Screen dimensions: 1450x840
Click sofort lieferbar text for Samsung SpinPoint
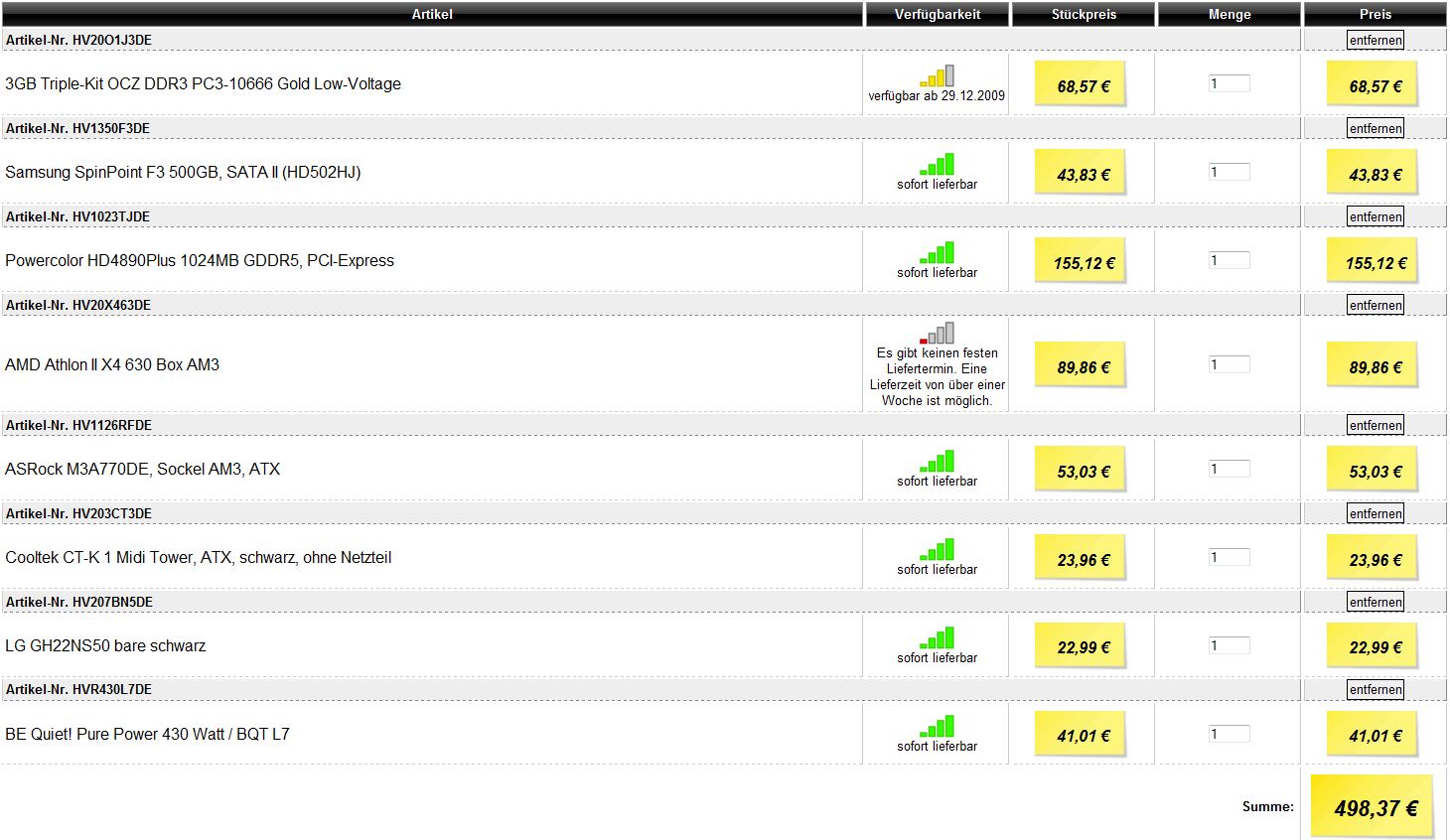937,185
